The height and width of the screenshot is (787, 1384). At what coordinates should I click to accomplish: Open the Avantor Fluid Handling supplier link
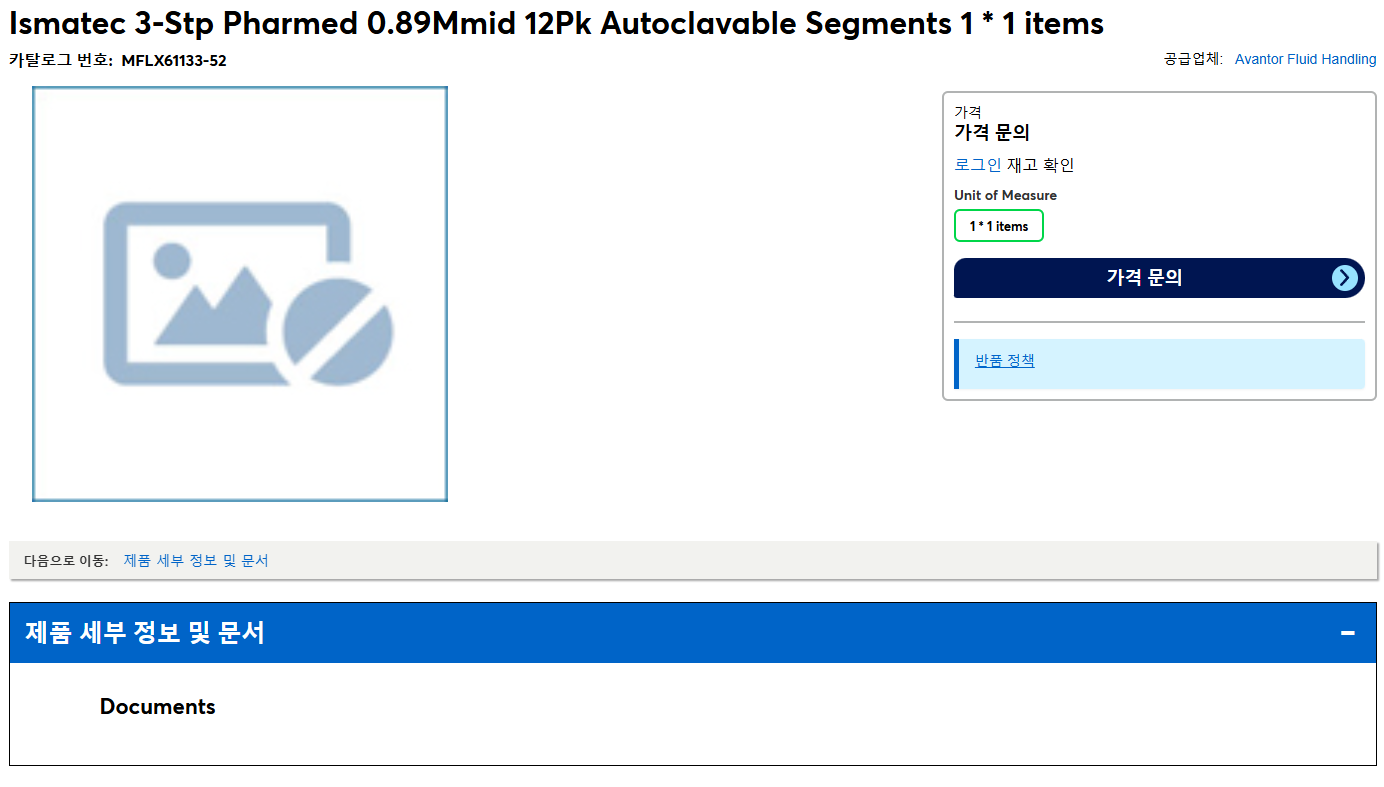1305,59
